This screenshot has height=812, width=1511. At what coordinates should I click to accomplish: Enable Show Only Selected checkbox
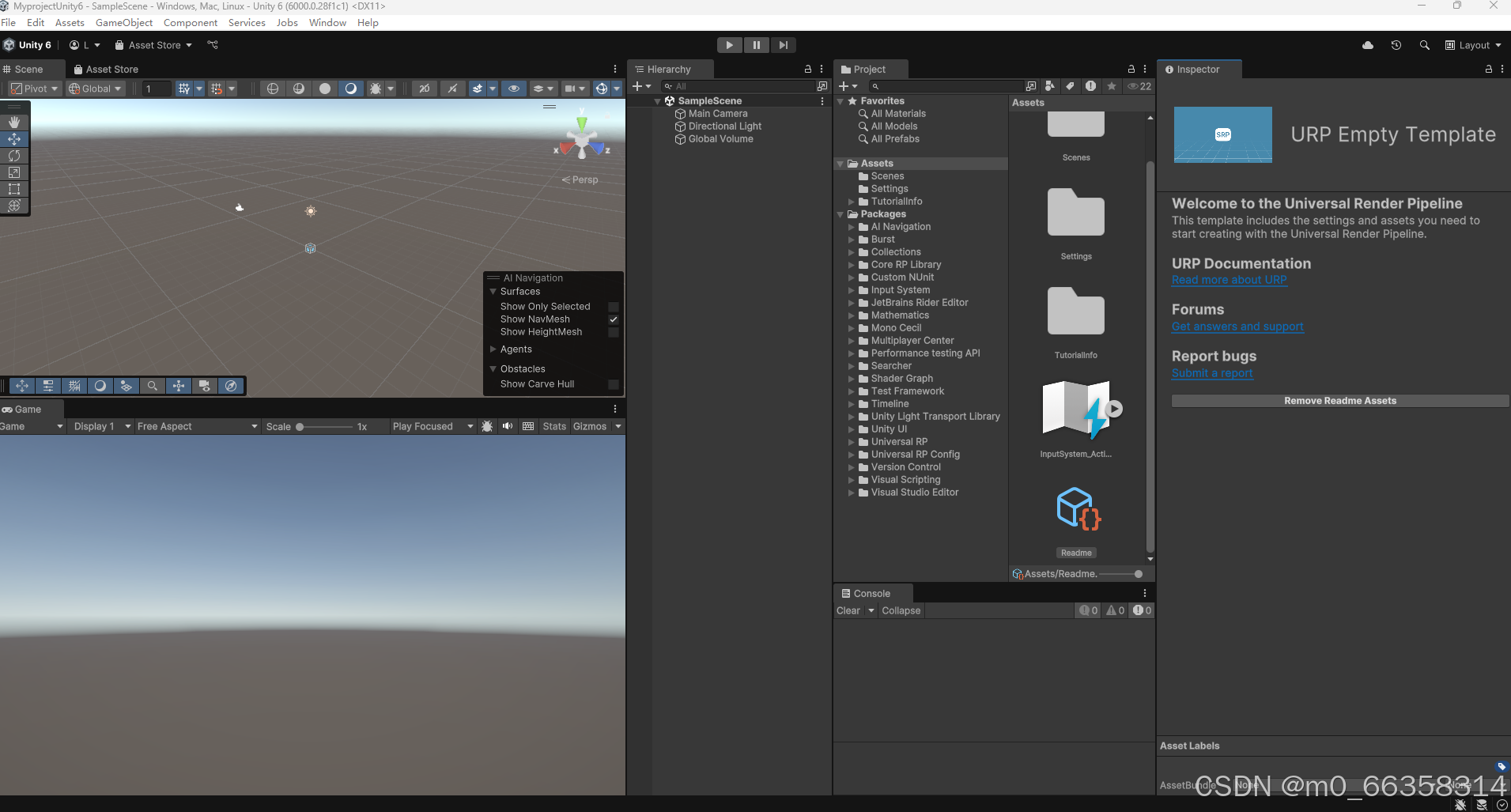pos(614,307)
